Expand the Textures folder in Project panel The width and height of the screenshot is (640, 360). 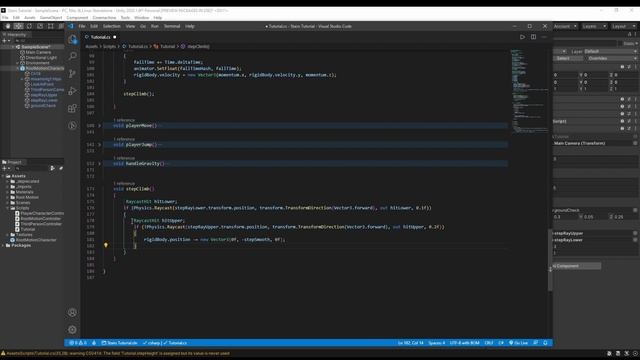(x=7, y=235)
